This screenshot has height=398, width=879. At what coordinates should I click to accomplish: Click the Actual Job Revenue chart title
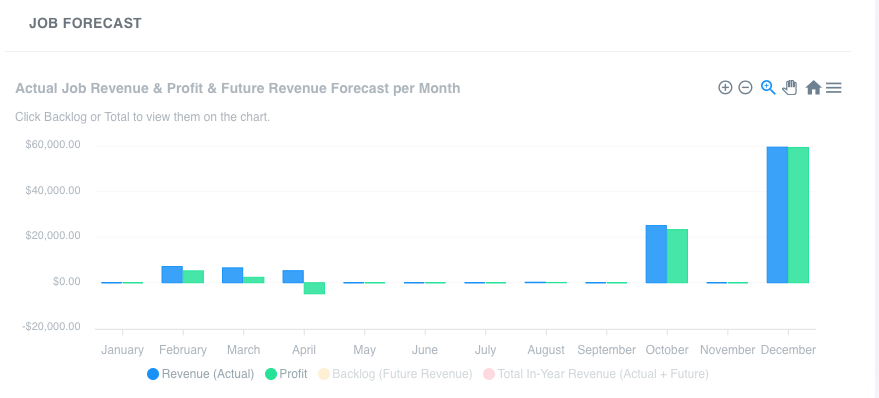coord(238,88)
